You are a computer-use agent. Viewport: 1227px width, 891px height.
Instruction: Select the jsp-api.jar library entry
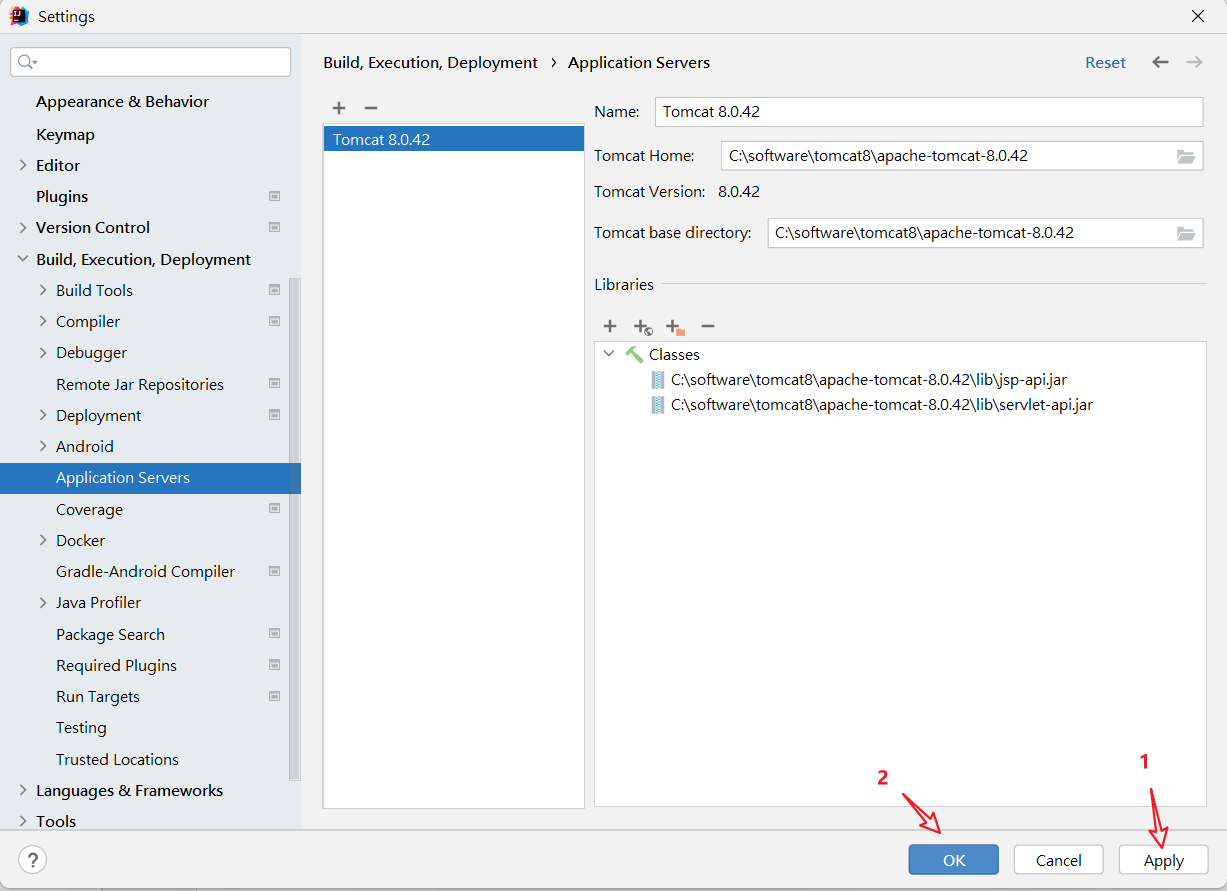point(869,380)
